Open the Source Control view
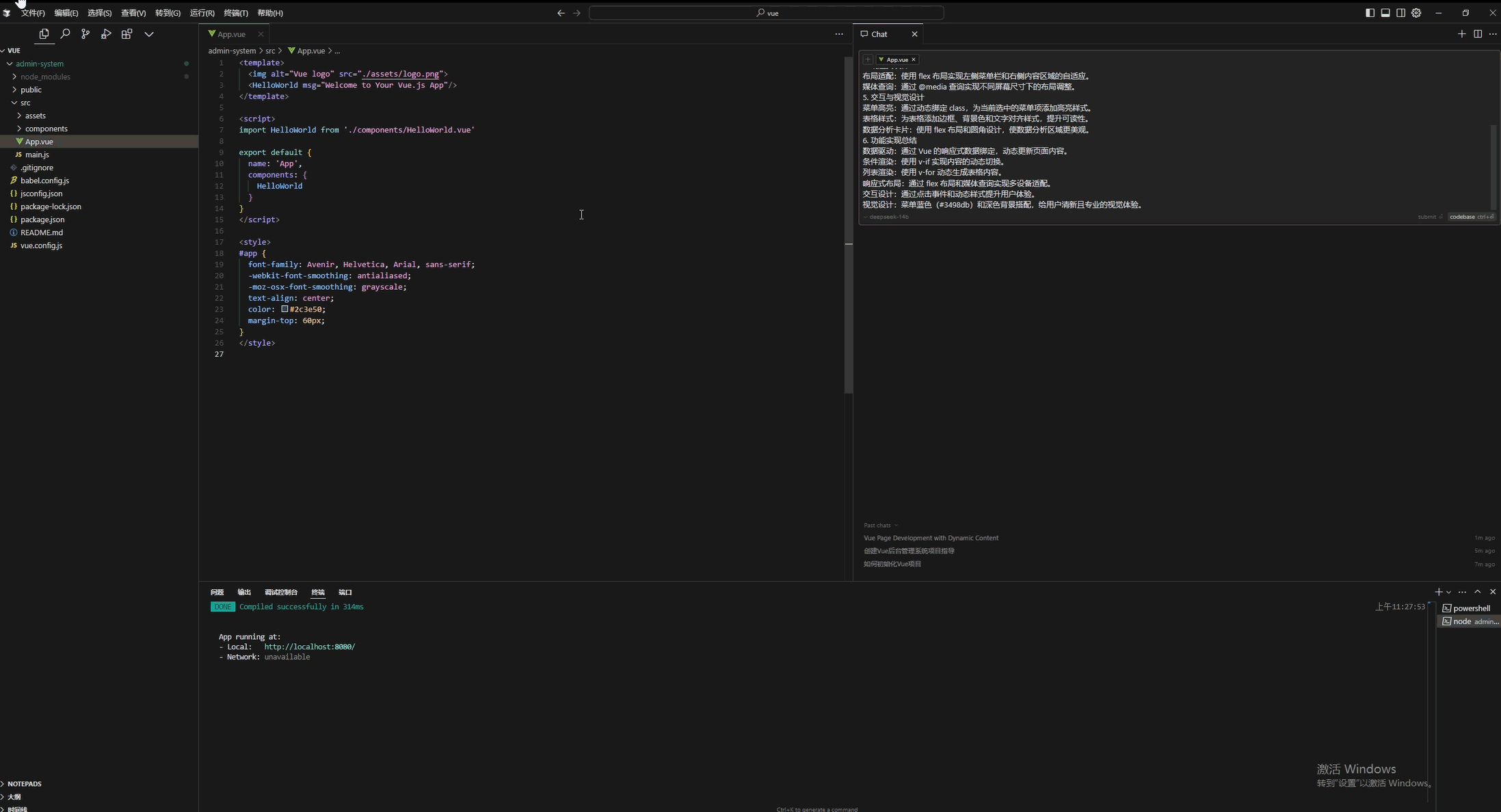Image resolution: width=1501 pixels, height=812 pixels. click(x=85, y=33)
